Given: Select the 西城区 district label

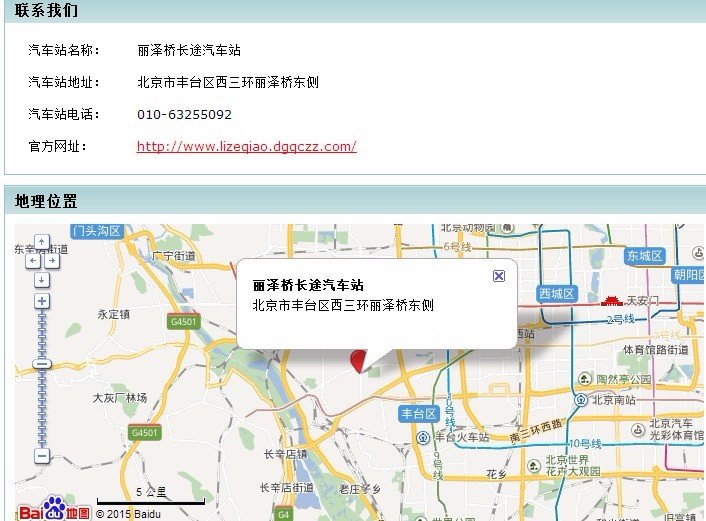Looking at the screenshot, I should (556, 293).
